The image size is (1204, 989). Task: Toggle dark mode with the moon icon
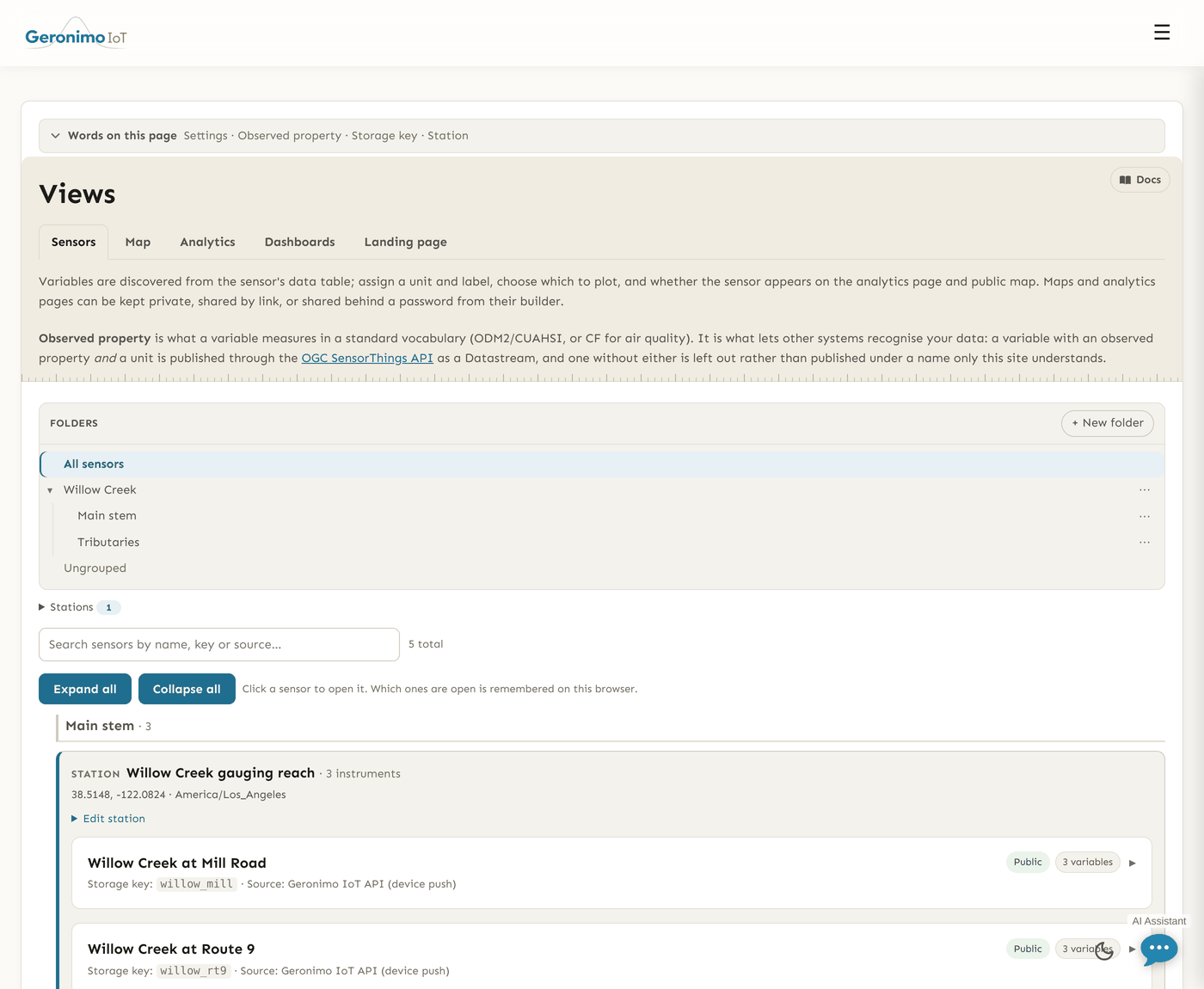1104,950
